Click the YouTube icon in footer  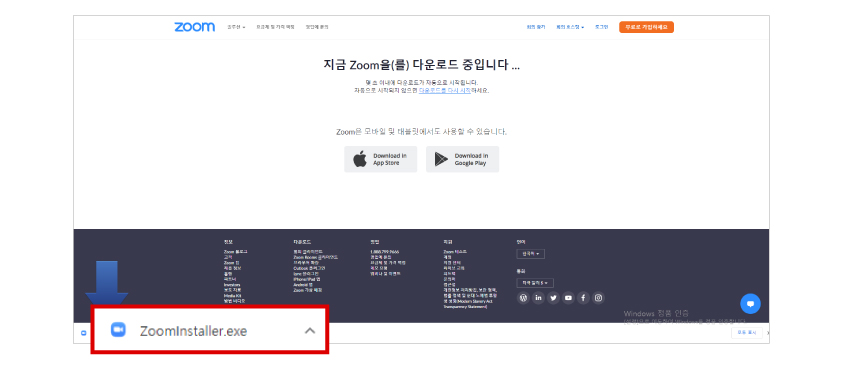(568, 298)
